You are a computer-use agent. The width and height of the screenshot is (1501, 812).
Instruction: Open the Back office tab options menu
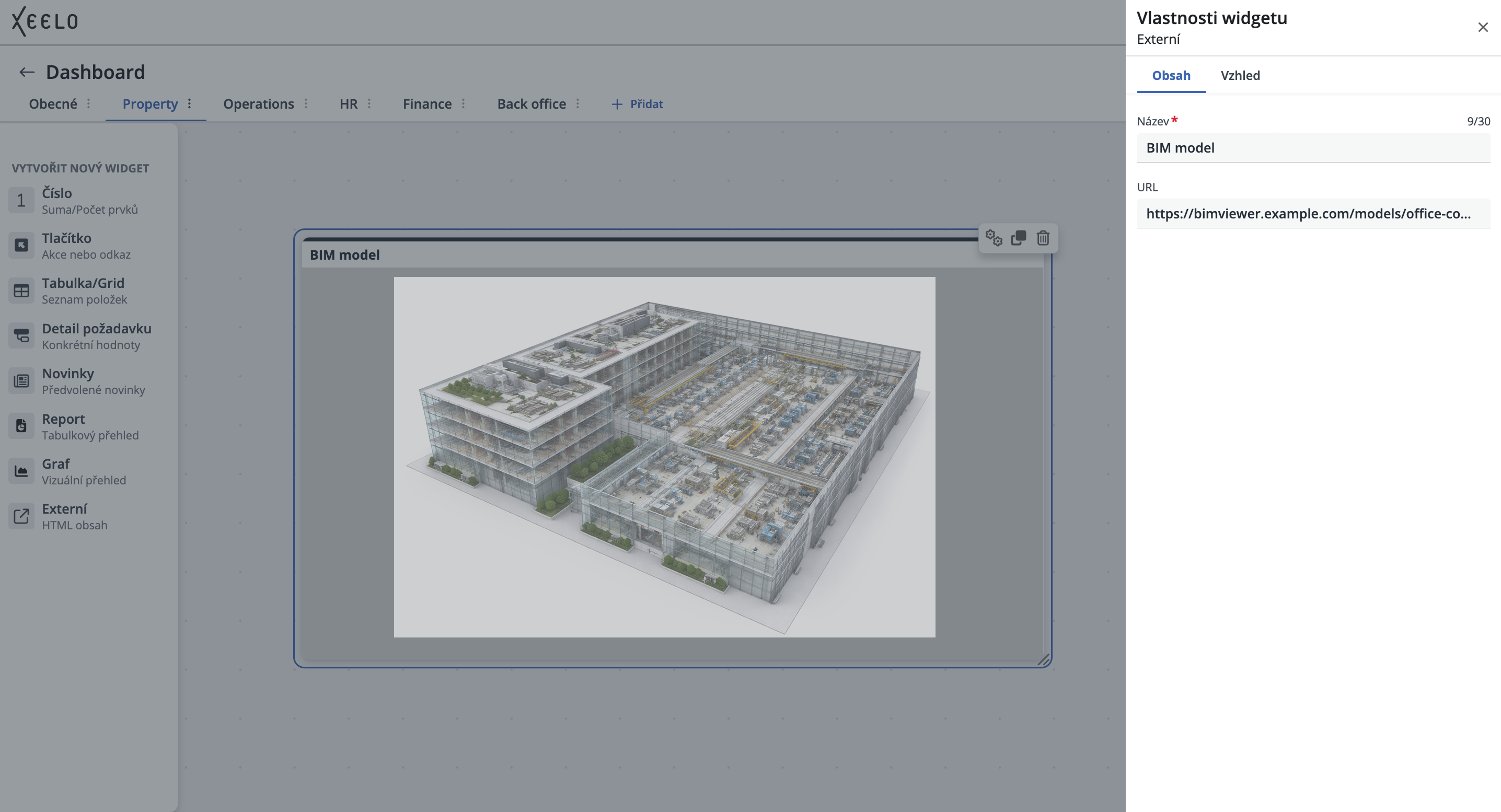coord(578,103)
